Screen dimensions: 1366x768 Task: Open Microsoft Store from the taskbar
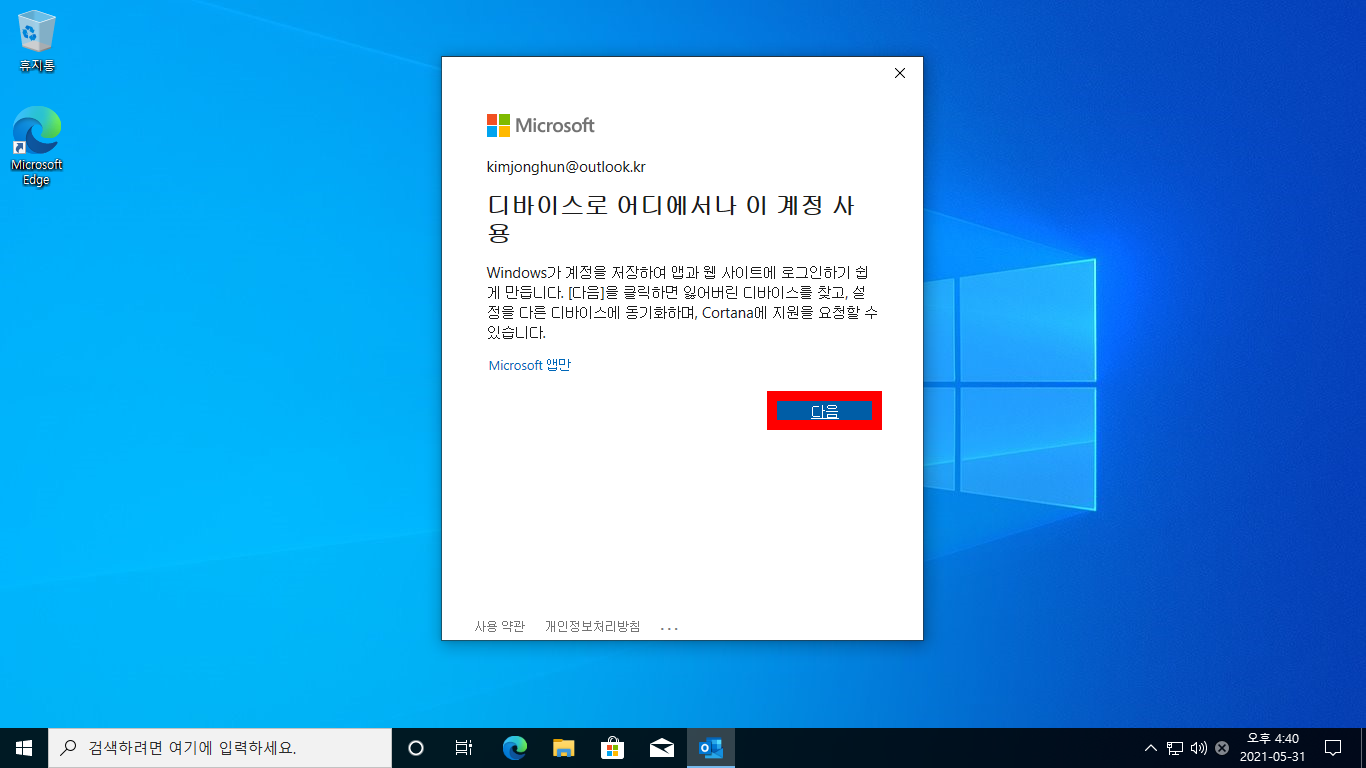click(612, 748)
